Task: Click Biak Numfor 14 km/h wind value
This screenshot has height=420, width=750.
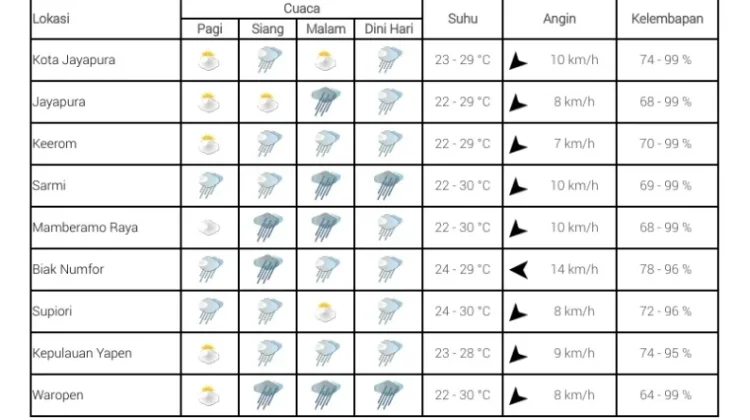Action: [574, 270]
